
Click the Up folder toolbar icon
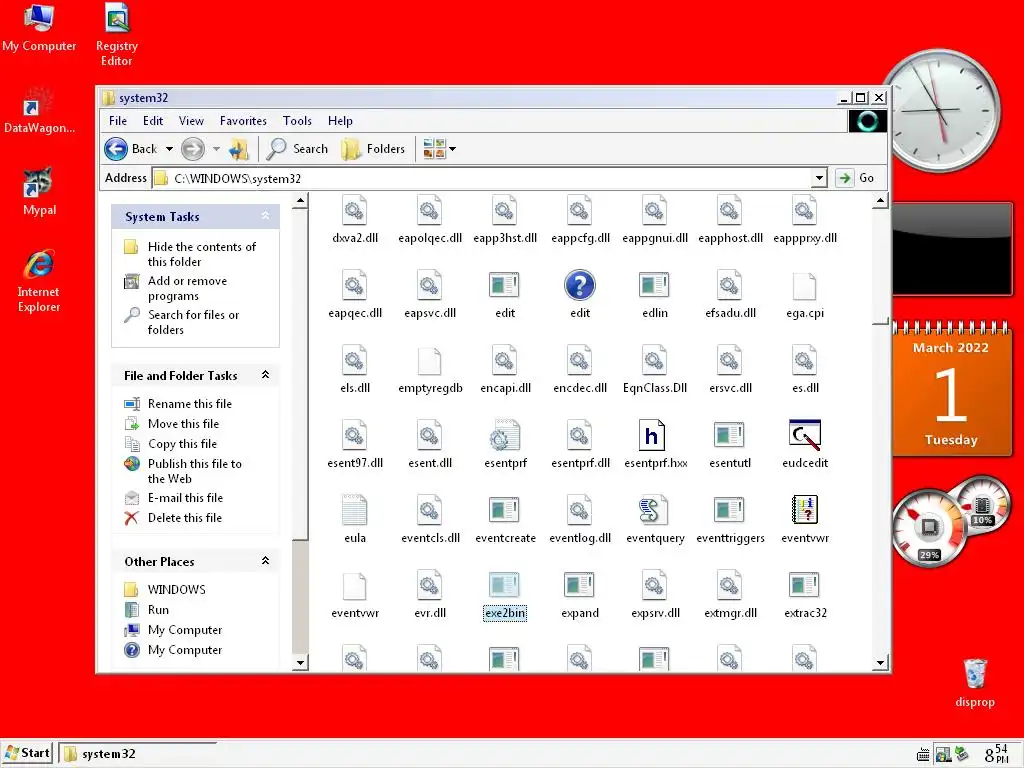tap(239, 149)
